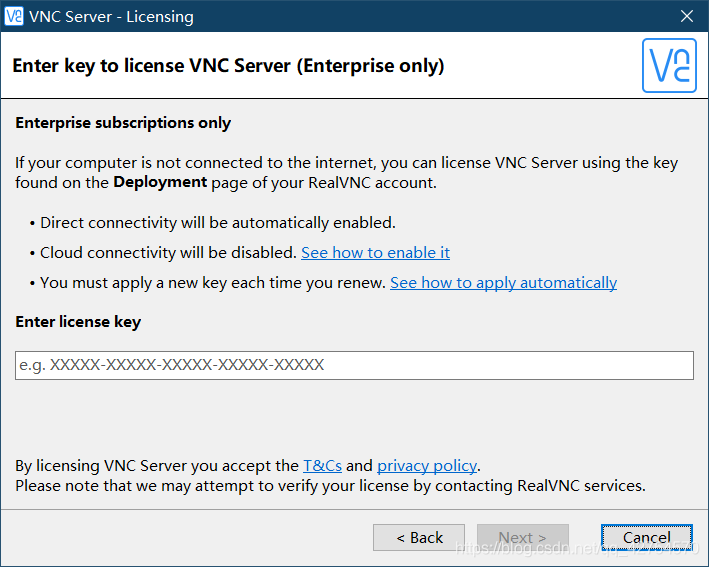Select the bold word 'Deployment'

160,182
